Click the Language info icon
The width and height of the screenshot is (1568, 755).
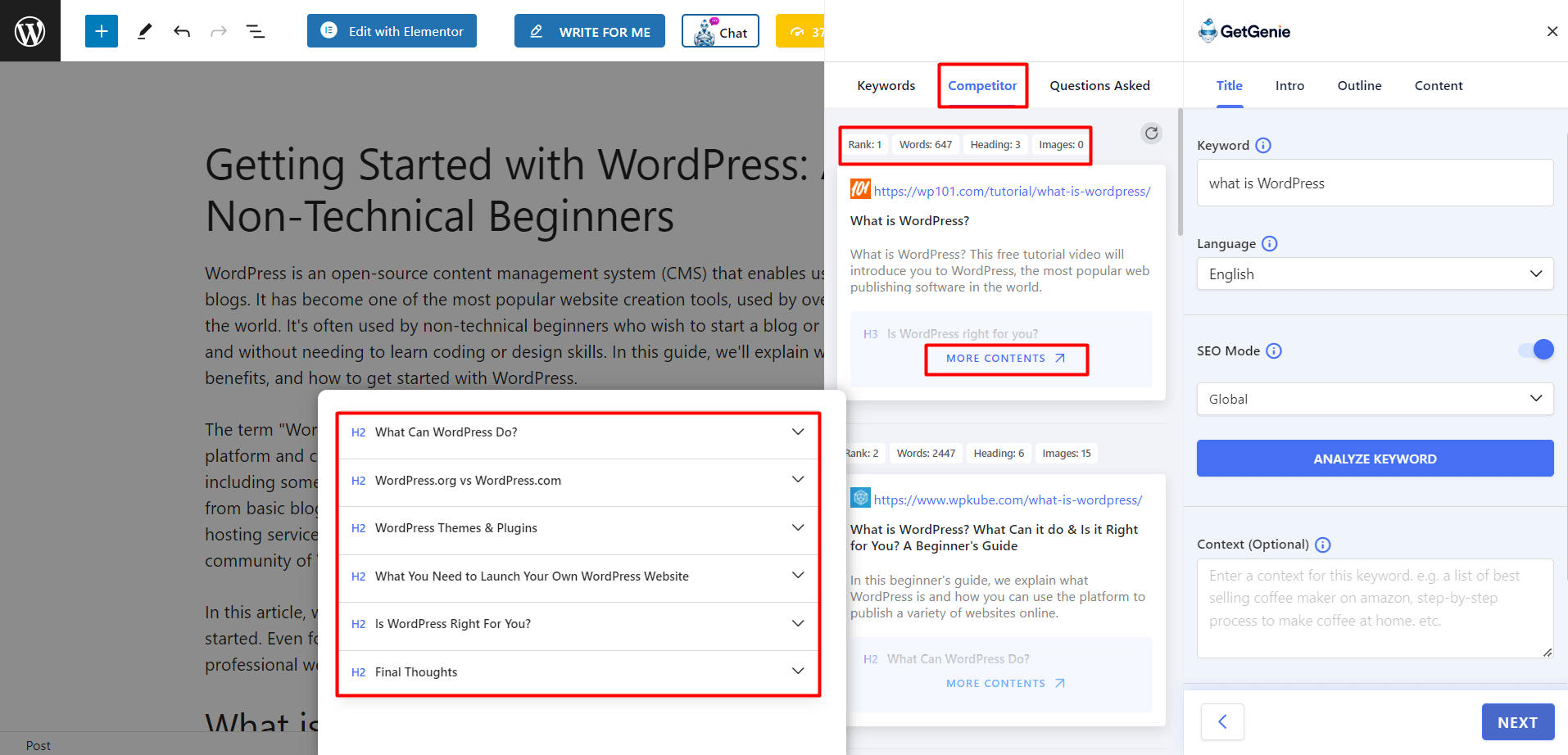point(1270,243)
